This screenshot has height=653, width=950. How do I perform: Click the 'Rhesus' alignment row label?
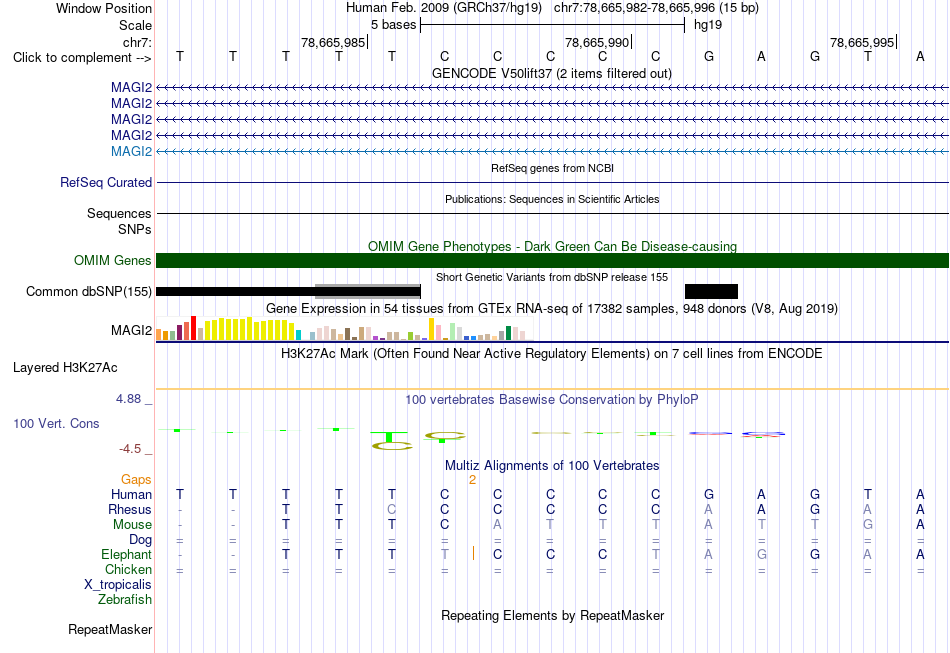click(130, 509)
